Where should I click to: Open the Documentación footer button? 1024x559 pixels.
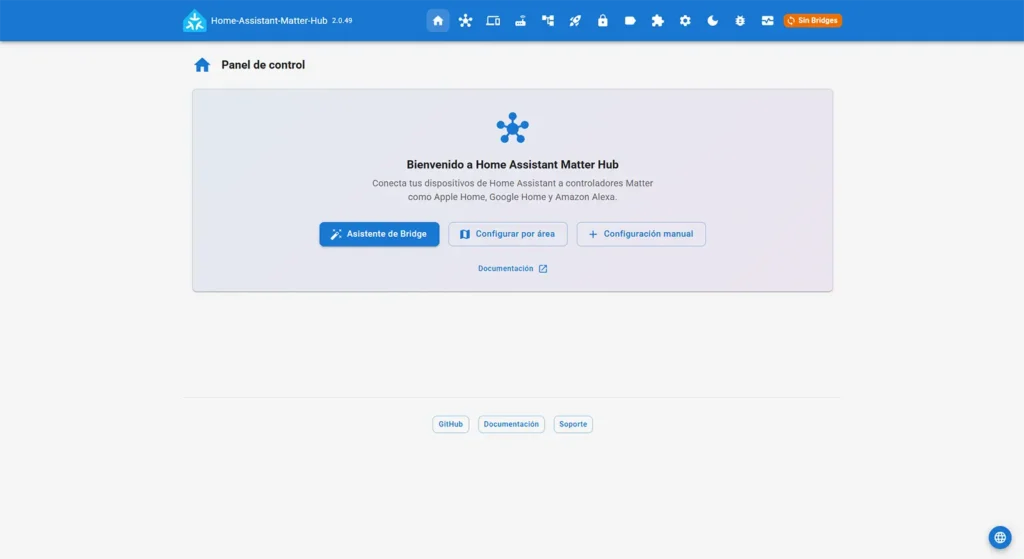(x=511, y=424)
